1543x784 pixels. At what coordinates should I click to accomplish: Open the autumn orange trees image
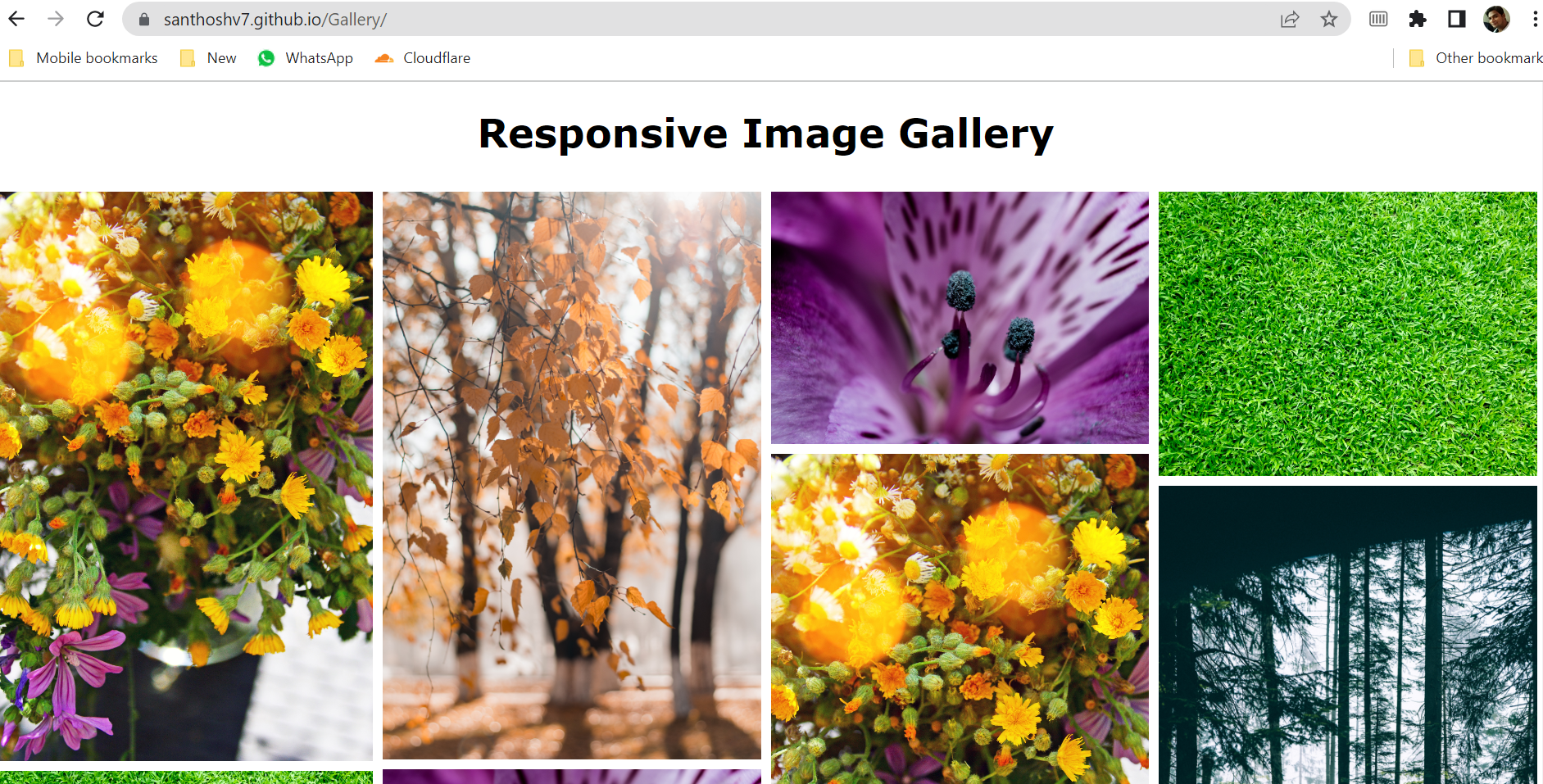pos(571,475)
